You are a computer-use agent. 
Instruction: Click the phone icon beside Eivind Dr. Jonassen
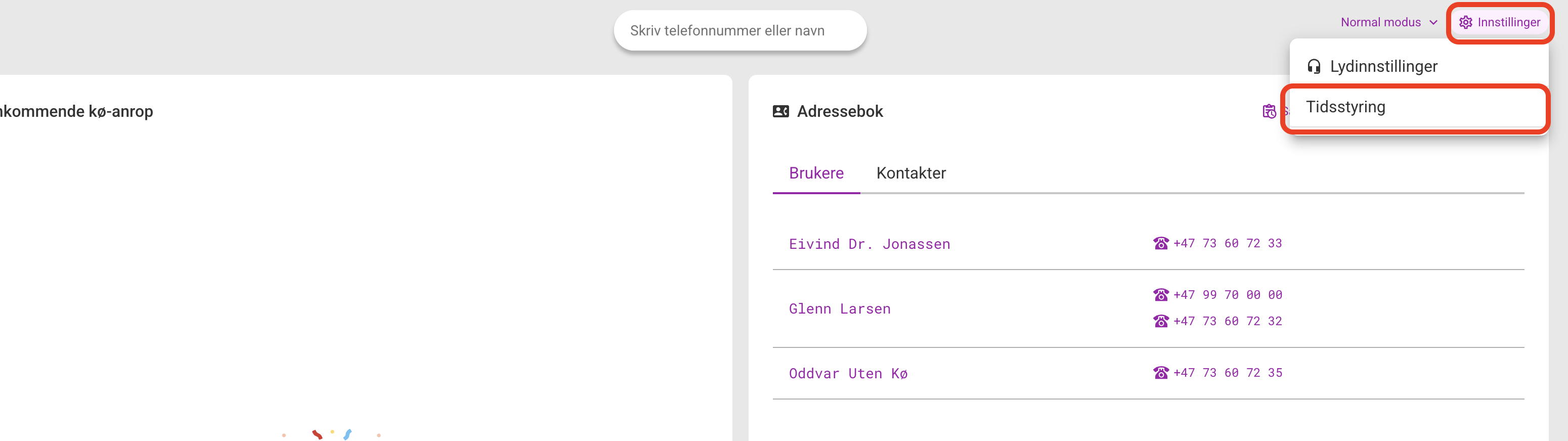click(1160, 243)
